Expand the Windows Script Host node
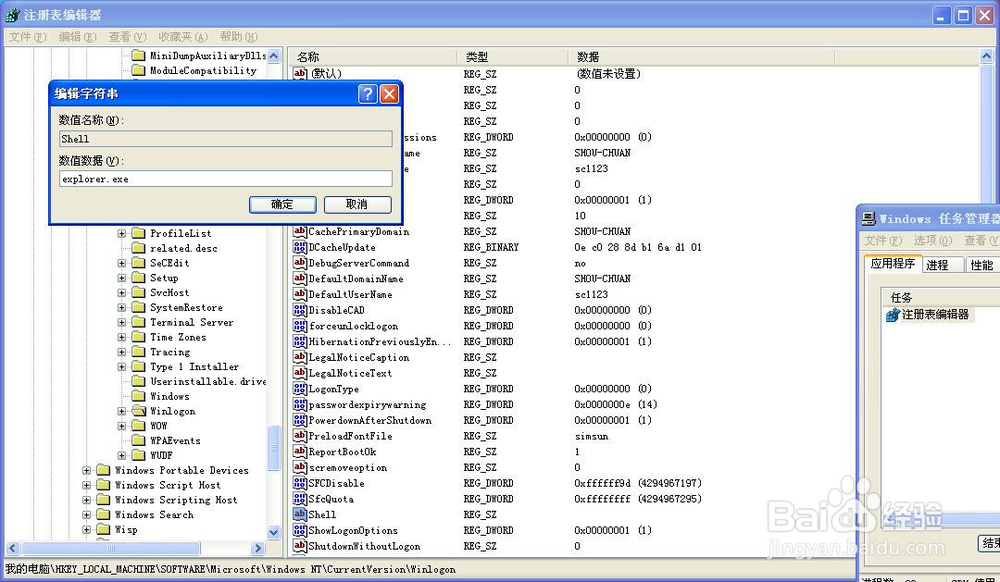The image size is (1000, 582). click(87, 485)
